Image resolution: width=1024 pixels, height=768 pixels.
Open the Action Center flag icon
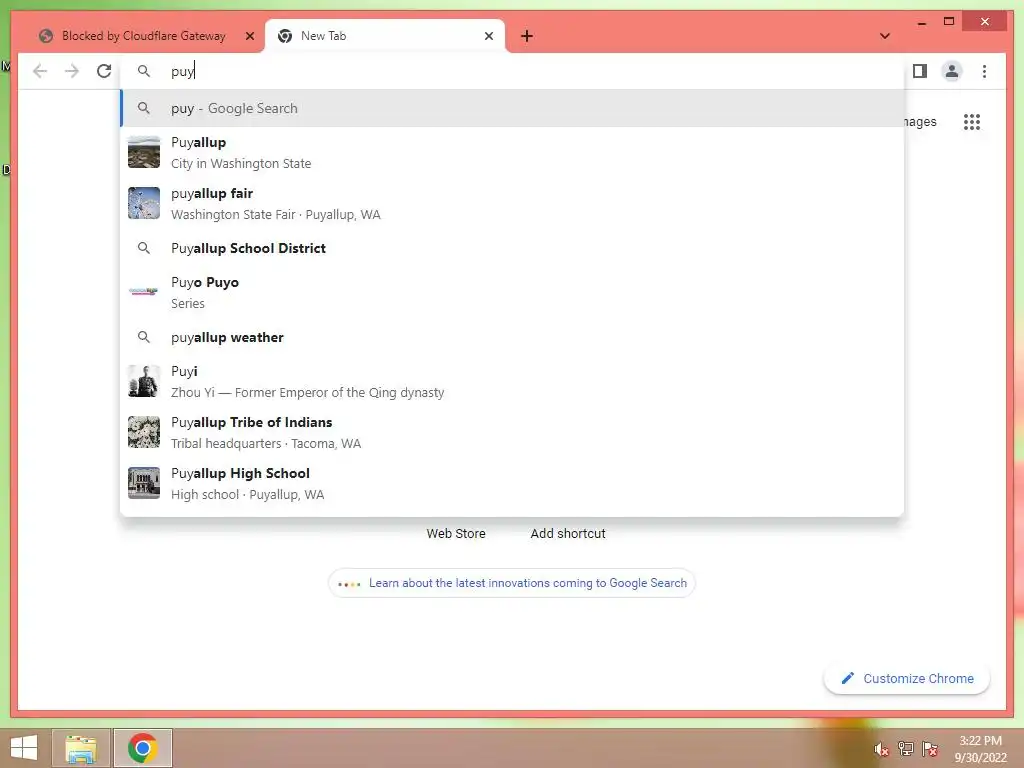930,749
